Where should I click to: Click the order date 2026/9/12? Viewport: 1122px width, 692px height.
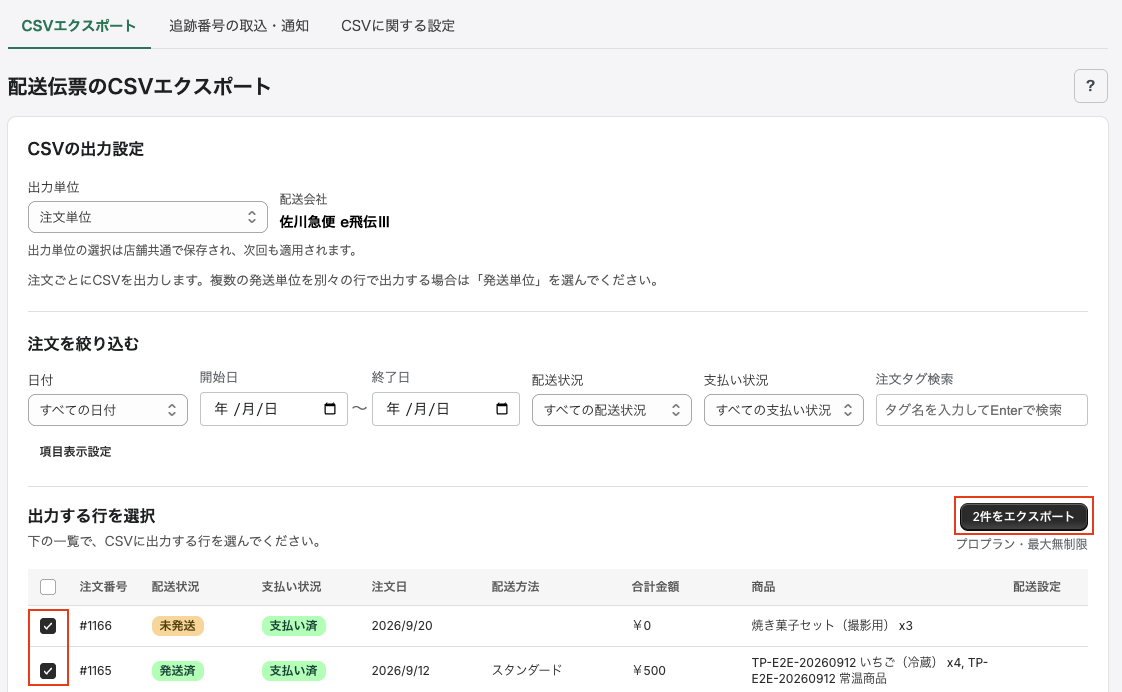[401, 671]
